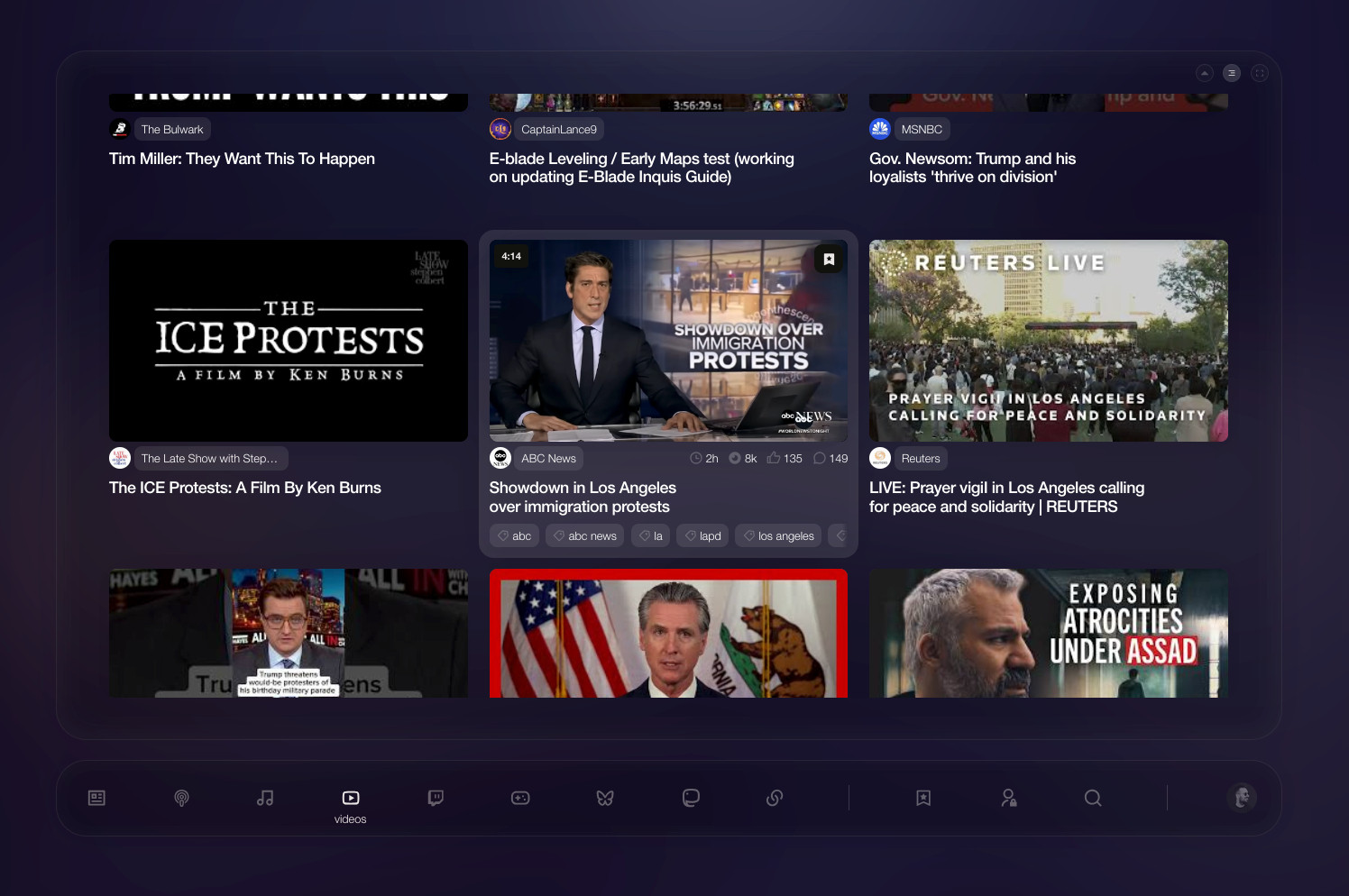Image resolution: width=1349 pixels, height=896 pixels.
Task: Open the ABC News channel label
Action: pyautogui.click(x=548, y=458)
